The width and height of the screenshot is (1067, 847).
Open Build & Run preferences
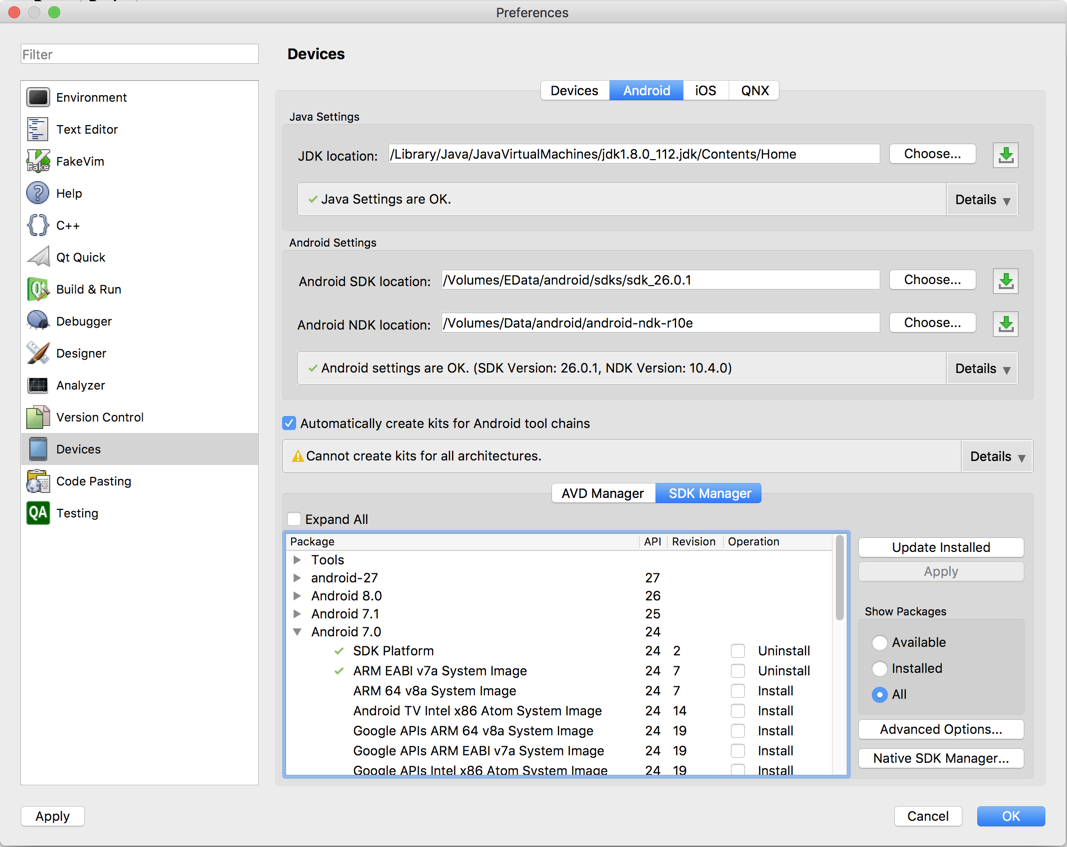point(88,289)
